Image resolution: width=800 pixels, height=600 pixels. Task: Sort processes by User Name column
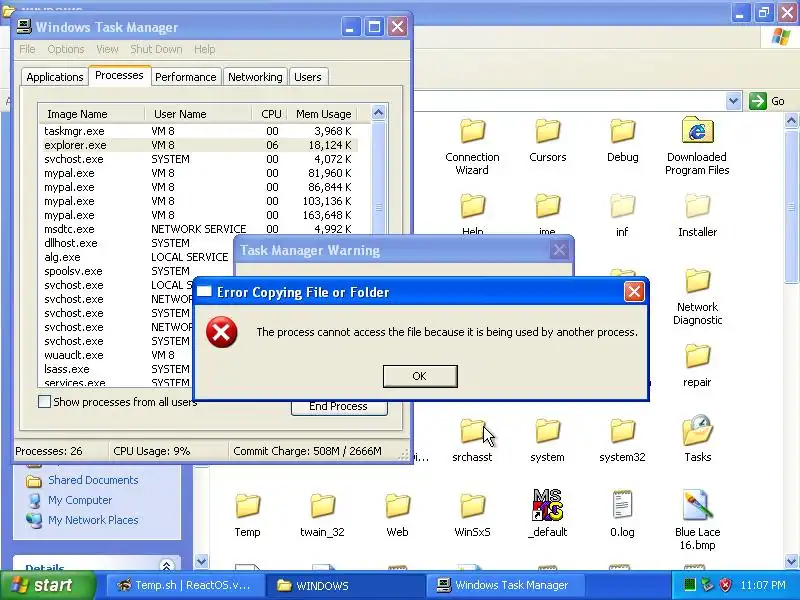click(198, 114)
